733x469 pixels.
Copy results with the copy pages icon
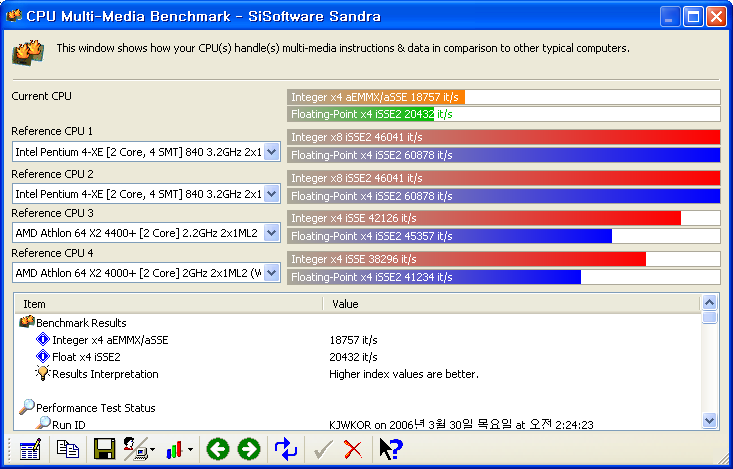pyautogui.click(x=68, y=449)
